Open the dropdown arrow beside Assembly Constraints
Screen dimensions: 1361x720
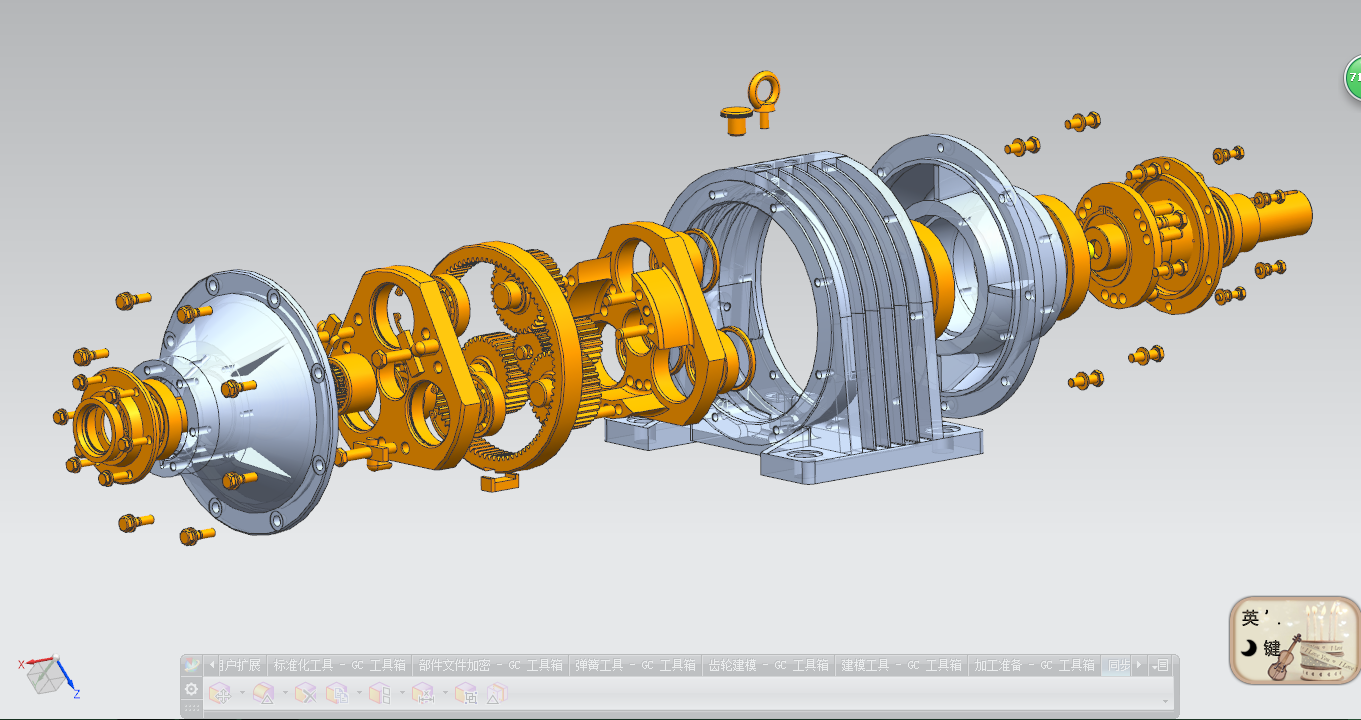[285, 692]
